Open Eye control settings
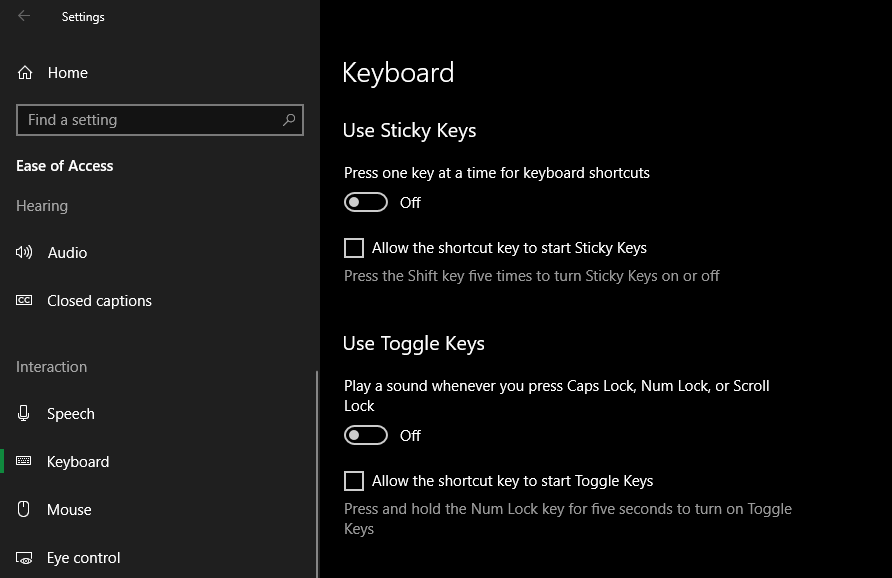 point(82,557)
